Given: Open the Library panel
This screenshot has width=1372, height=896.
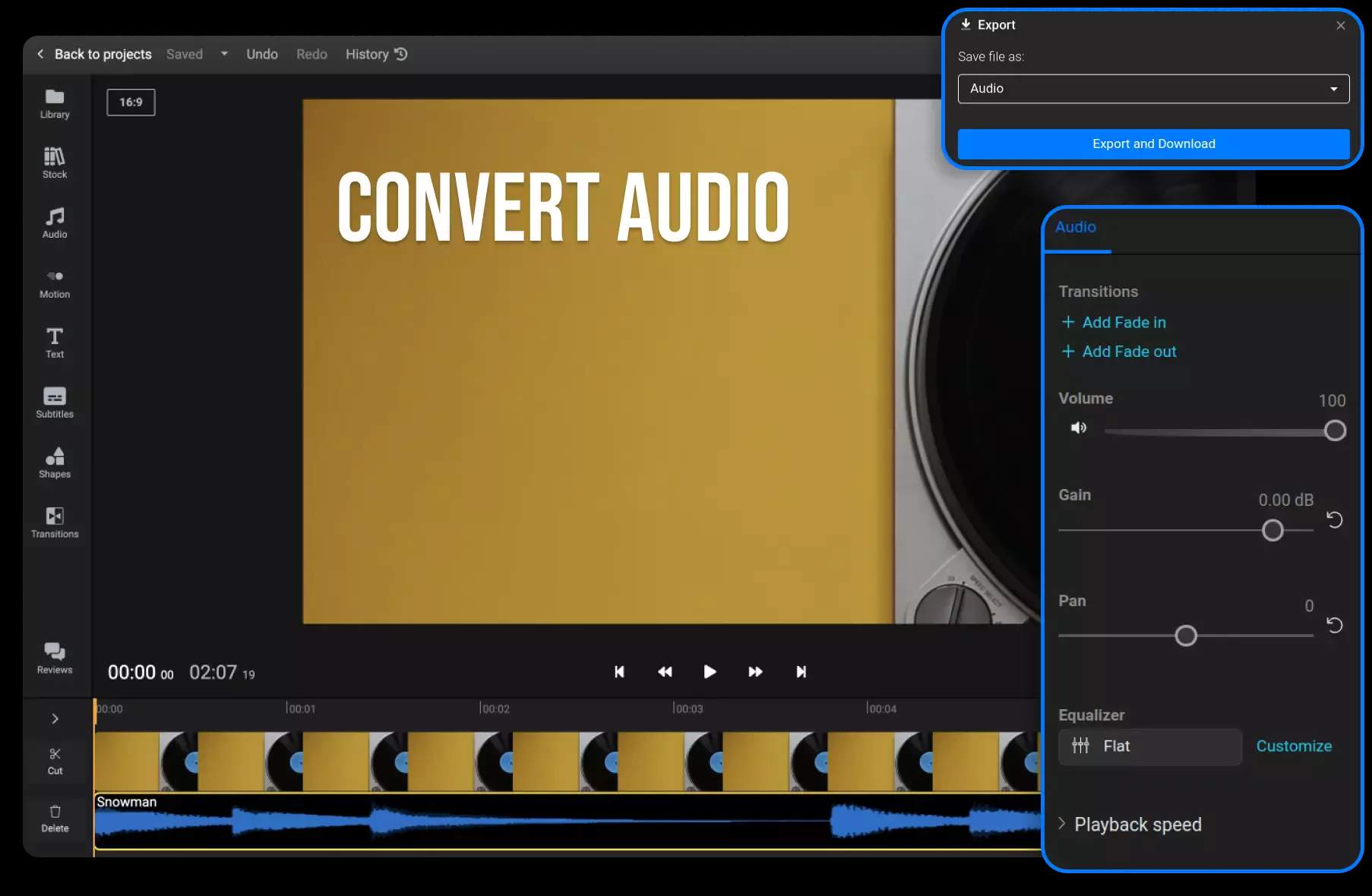Looking at the screenshot, I should (x=55, y=104).
